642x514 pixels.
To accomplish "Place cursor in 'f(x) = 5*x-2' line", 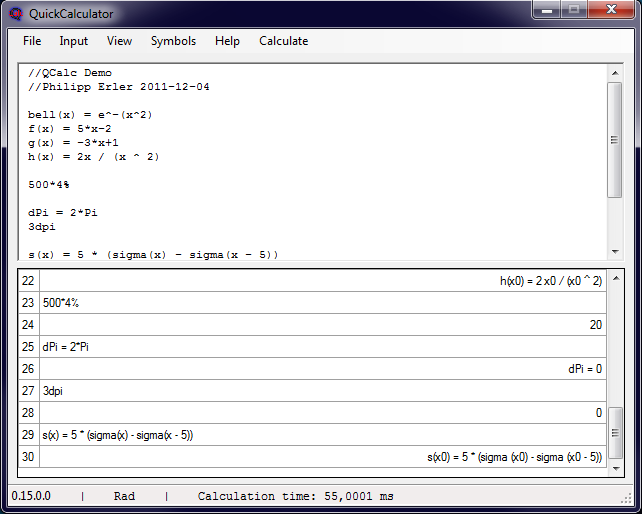I will 70,129.
